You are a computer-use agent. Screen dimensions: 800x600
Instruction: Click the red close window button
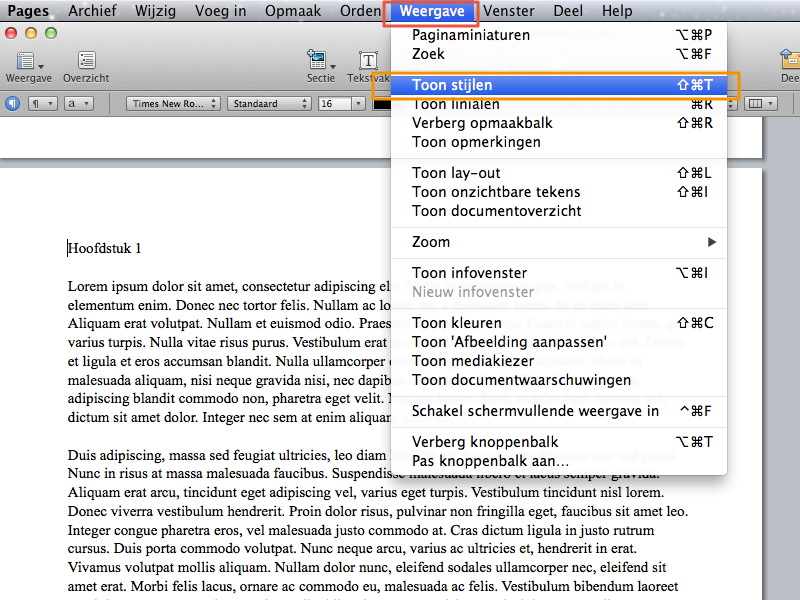coord(11,34)
